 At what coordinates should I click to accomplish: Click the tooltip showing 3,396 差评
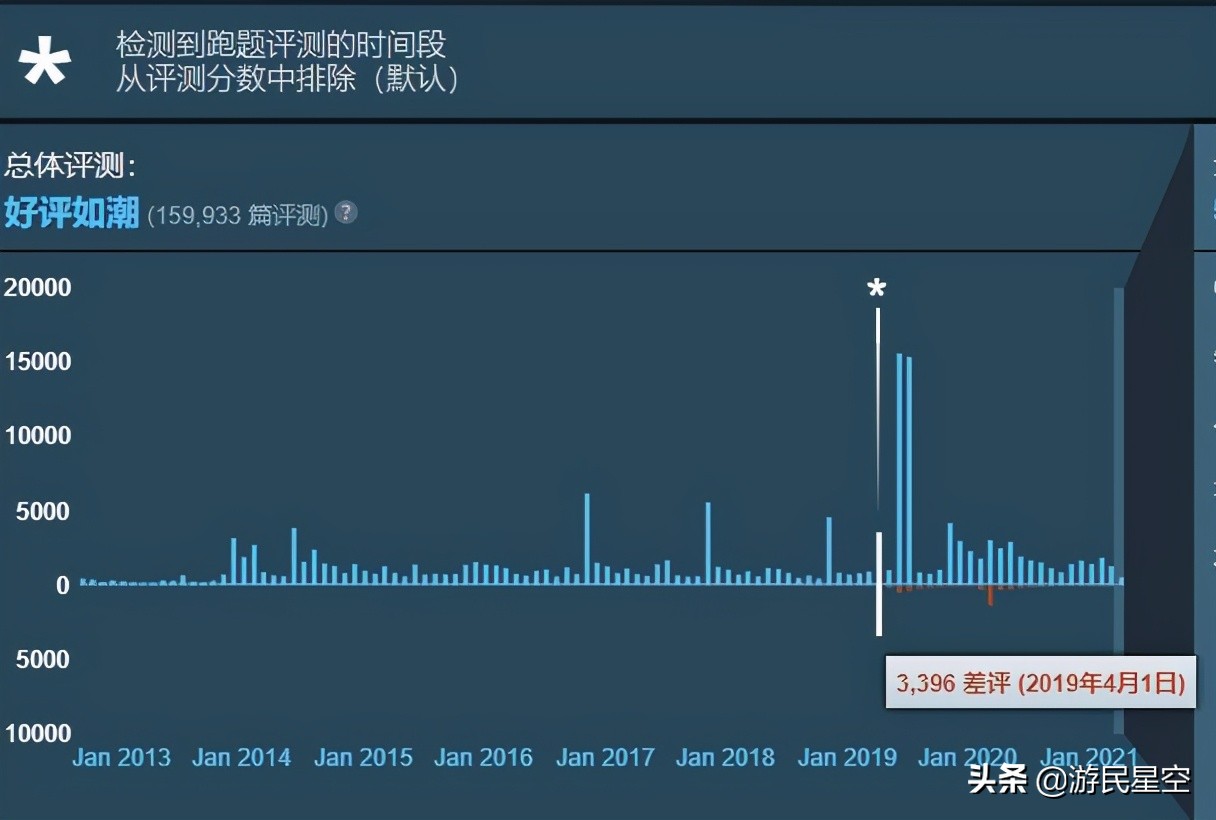[1040, 683]
